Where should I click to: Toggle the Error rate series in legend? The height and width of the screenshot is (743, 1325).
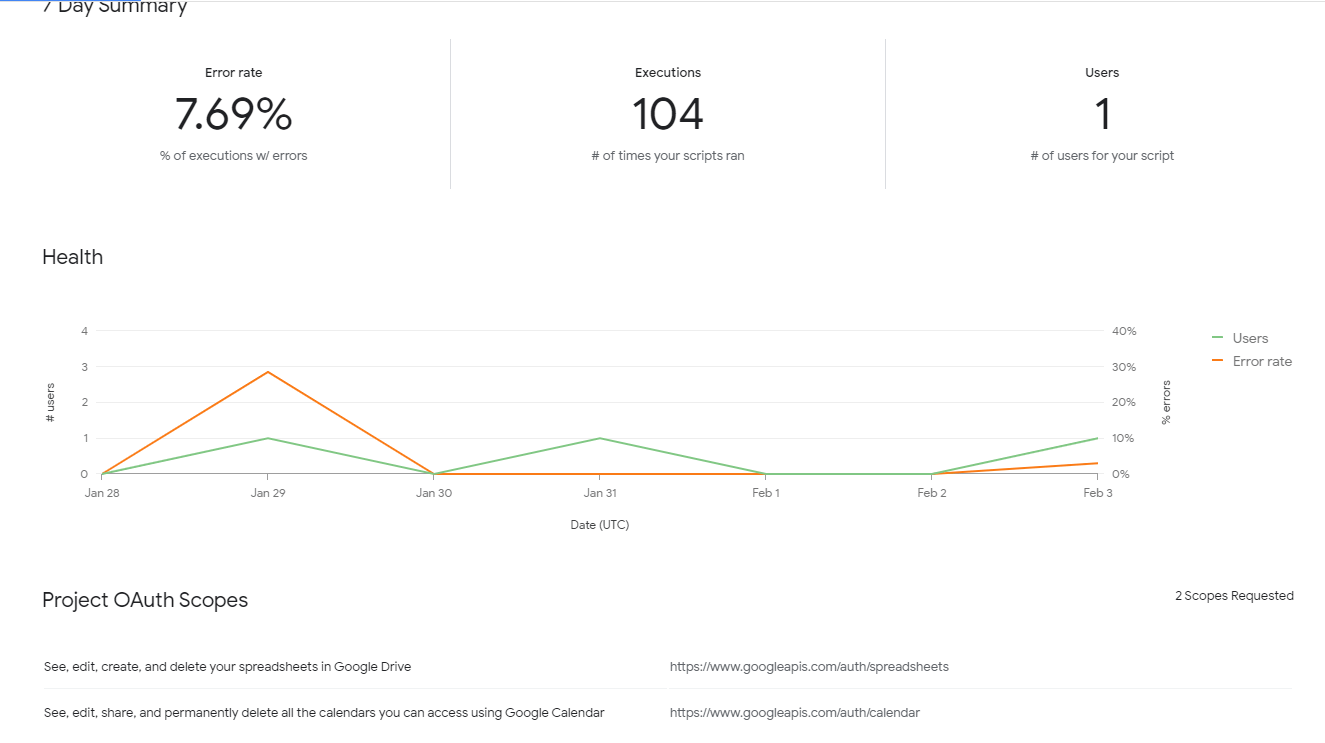(x=1251, y=361)
